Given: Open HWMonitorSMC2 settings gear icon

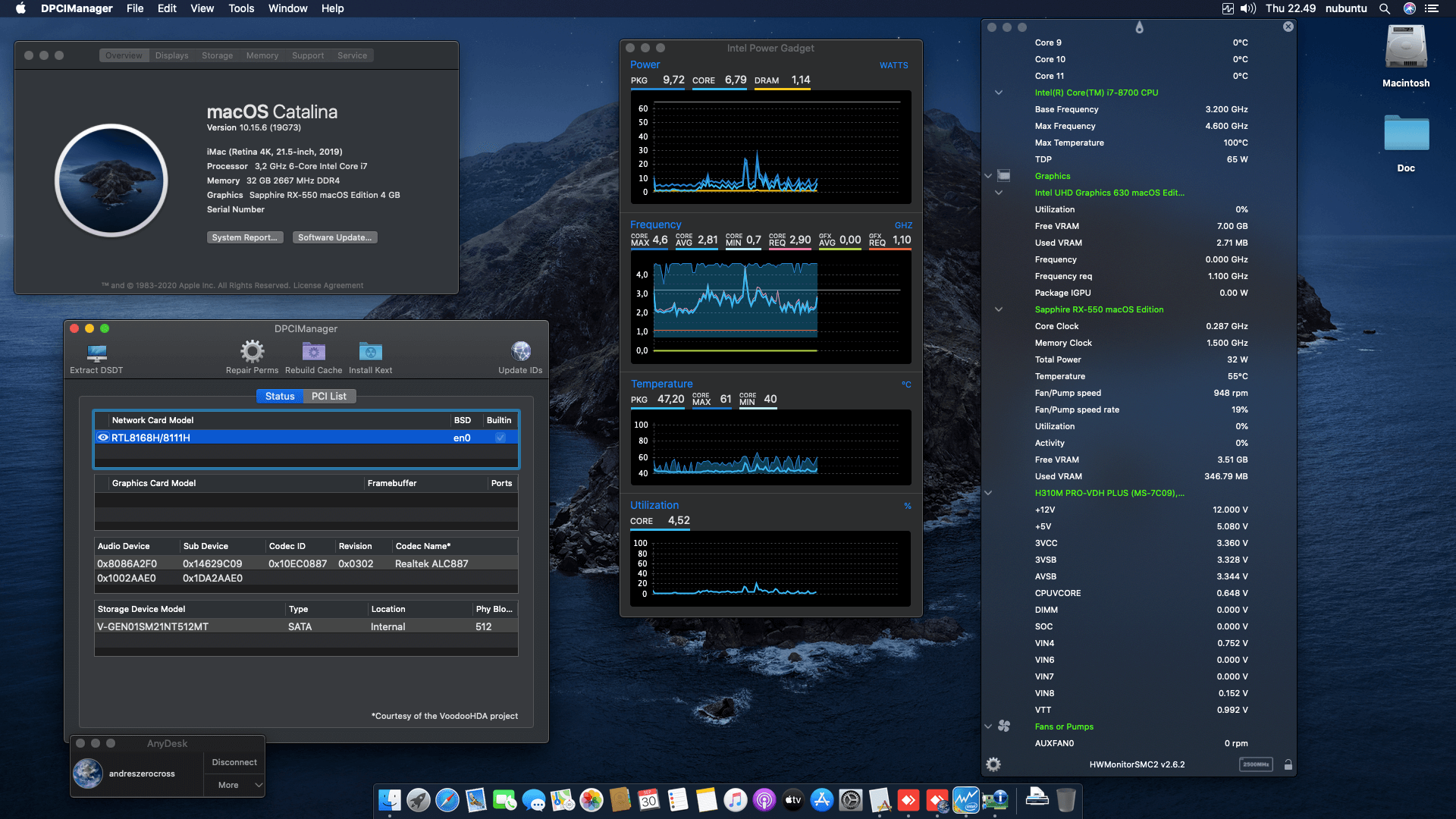Looking at the screenshot, I should click(x=993, y=764).
